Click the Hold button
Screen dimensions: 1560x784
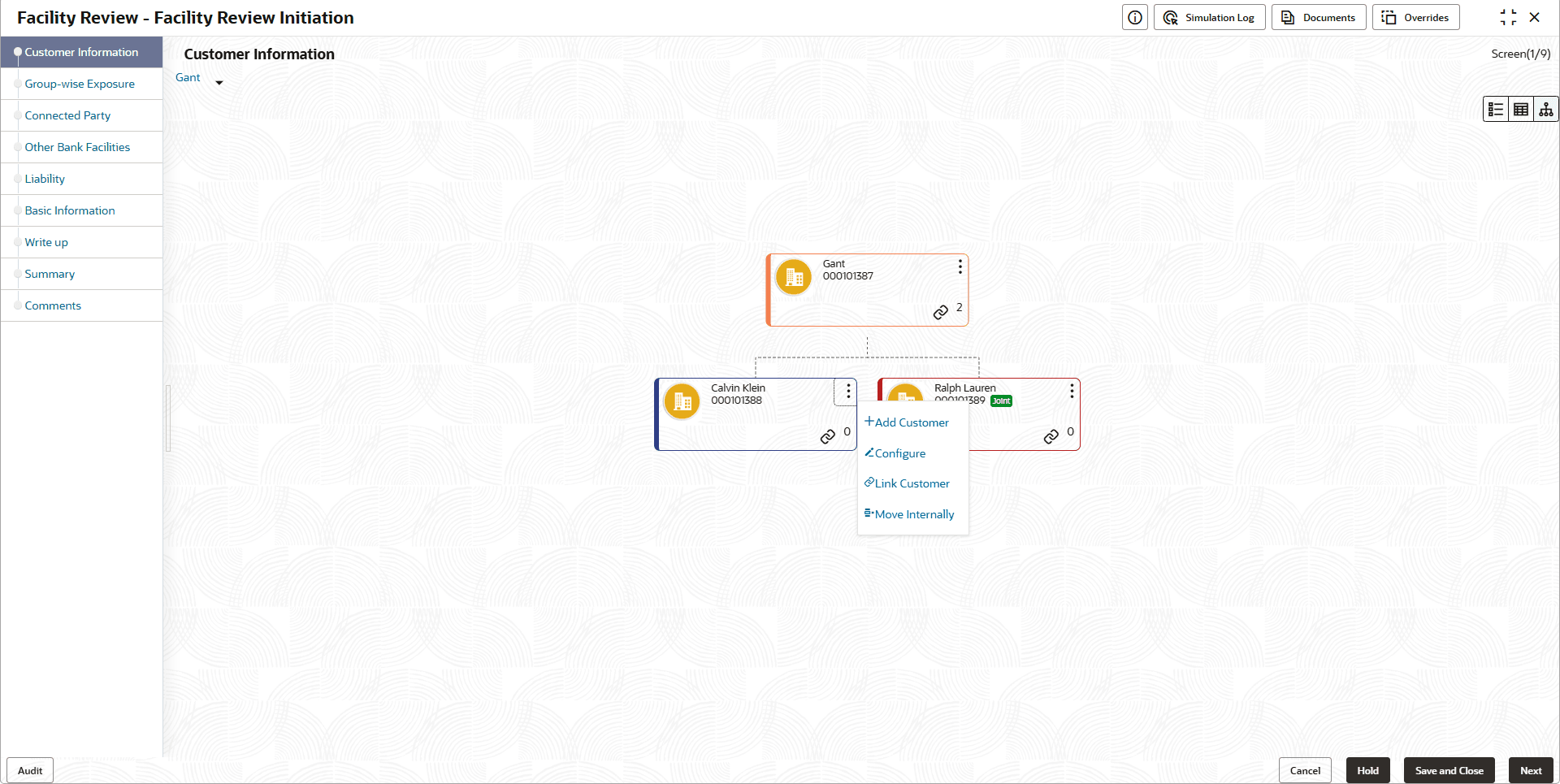point(1368,771)
